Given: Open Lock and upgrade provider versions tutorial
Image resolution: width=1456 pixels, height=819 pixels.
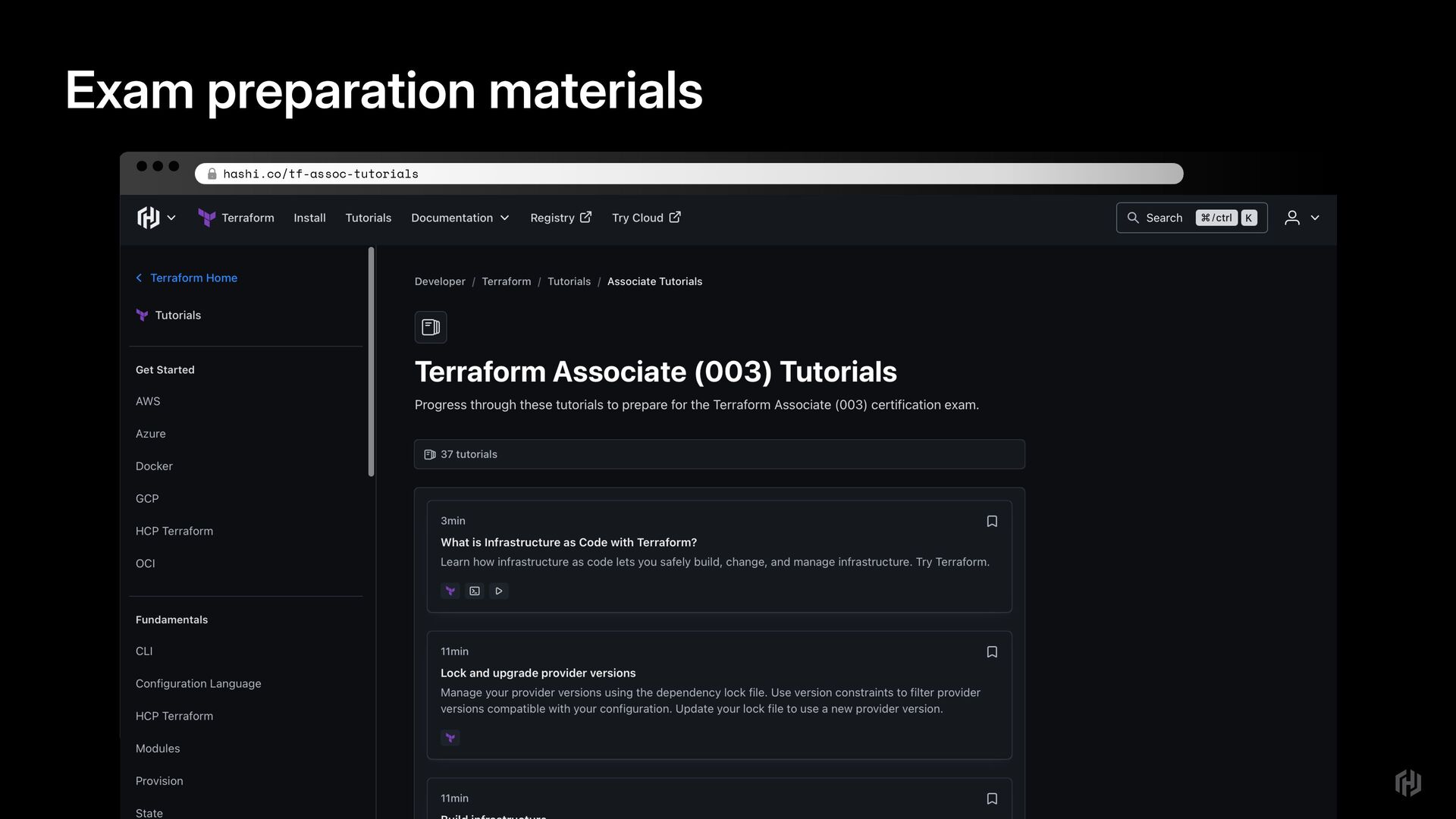Looking at the screenshot, I should 538,673.
